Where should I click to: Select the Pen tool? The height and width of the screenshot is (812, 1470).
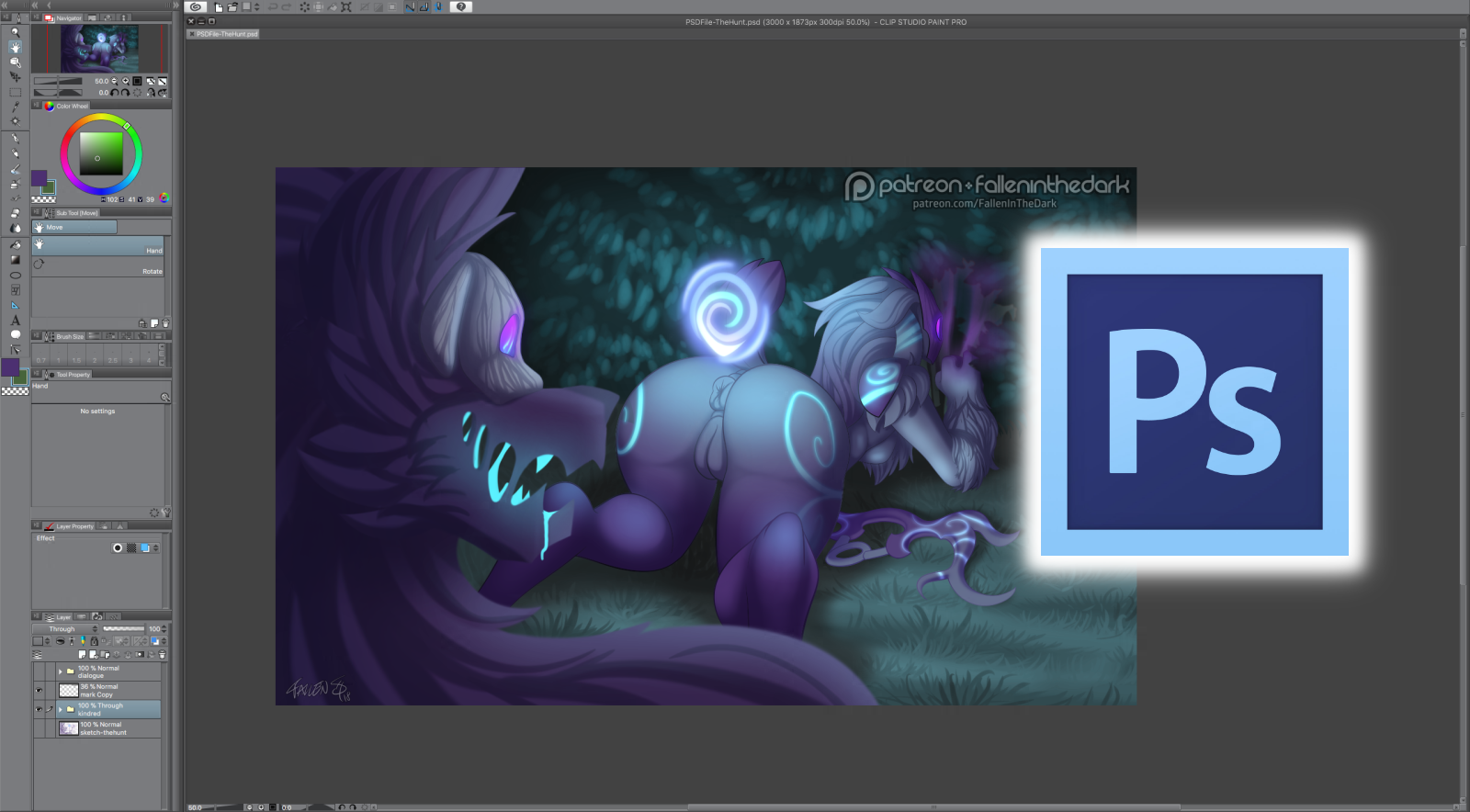tap(15, 139)
